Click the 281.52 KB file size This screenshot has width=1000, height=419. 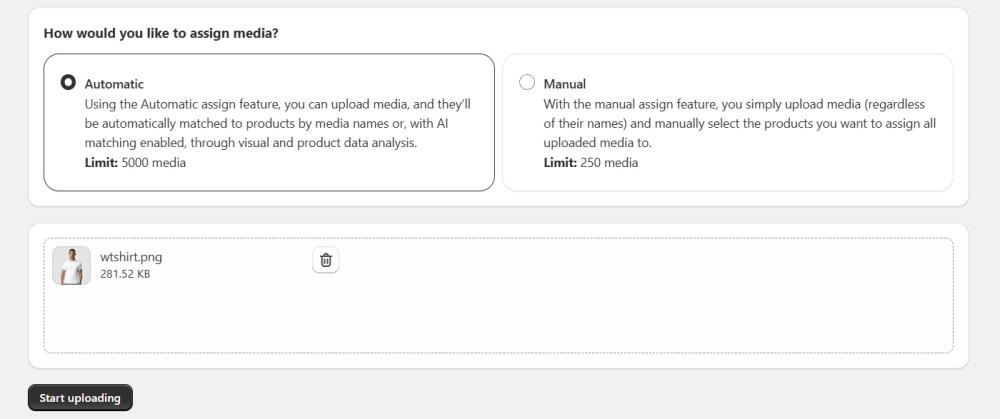point(125,274)
